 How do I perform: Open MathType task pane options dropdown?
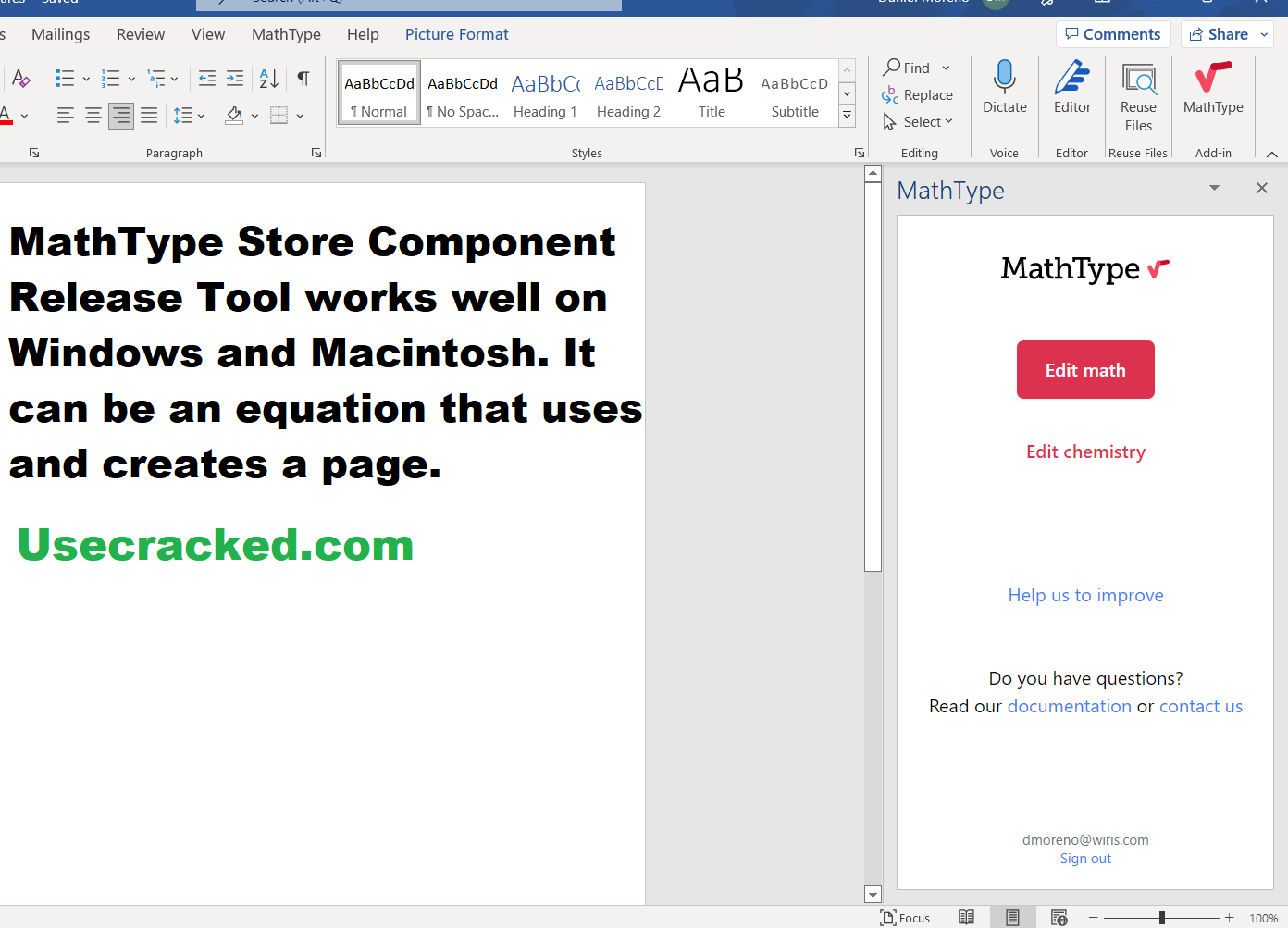[x=1214, y=188]
